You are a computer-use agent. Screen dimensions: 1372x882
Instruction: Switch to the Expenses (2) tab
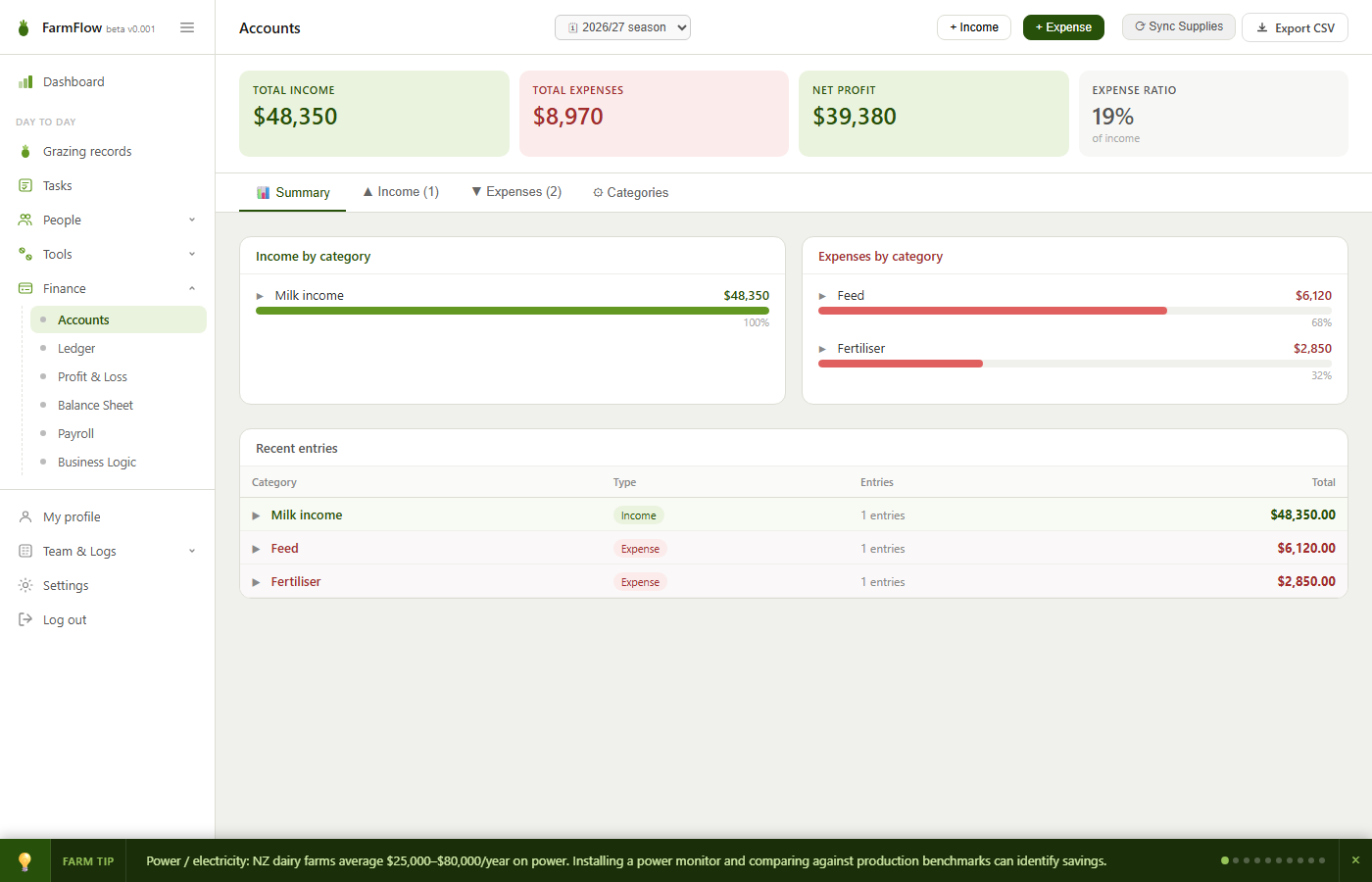[x=516, y=192]
